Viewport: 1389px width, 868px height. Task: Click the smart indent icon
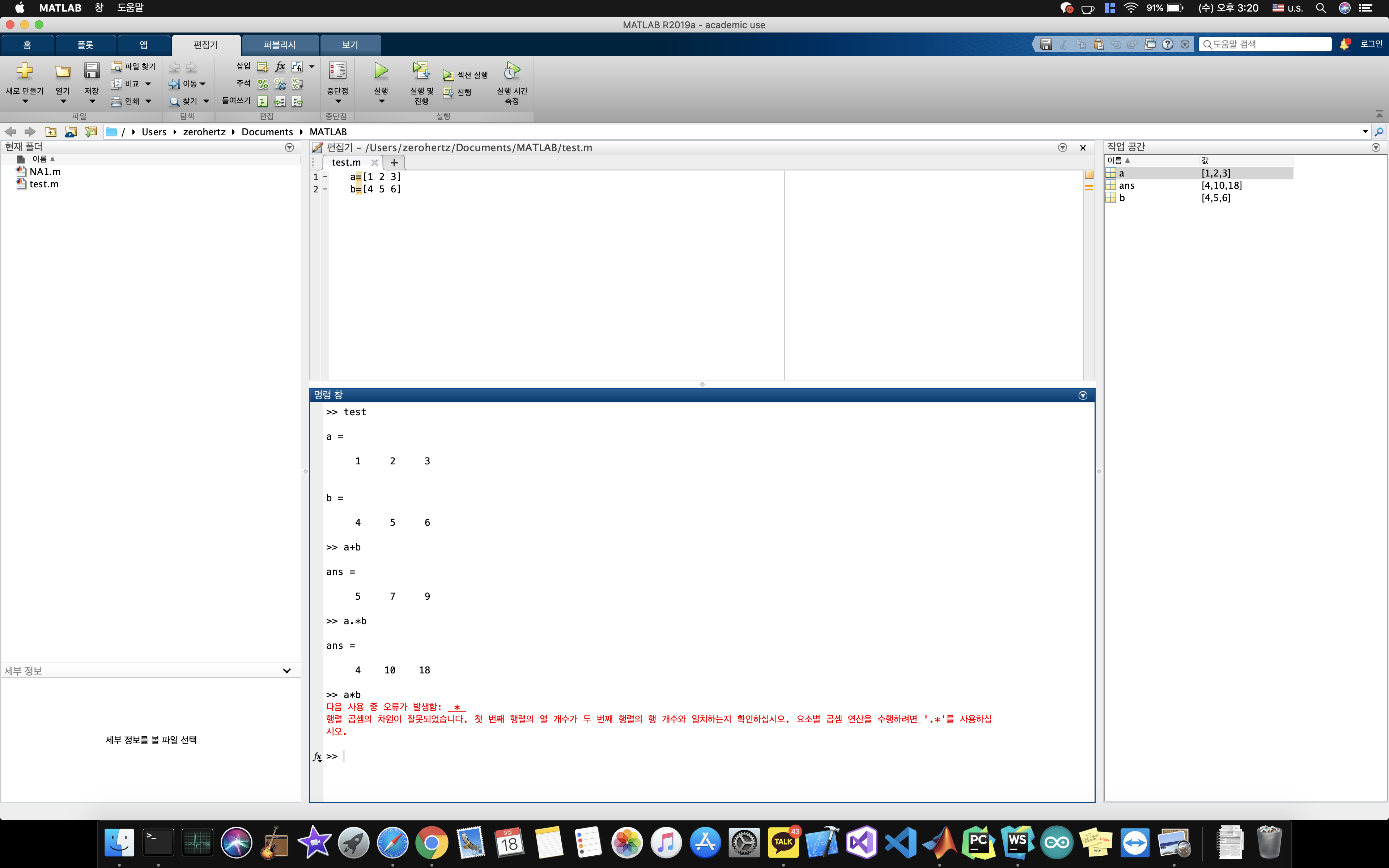(262, 102)
